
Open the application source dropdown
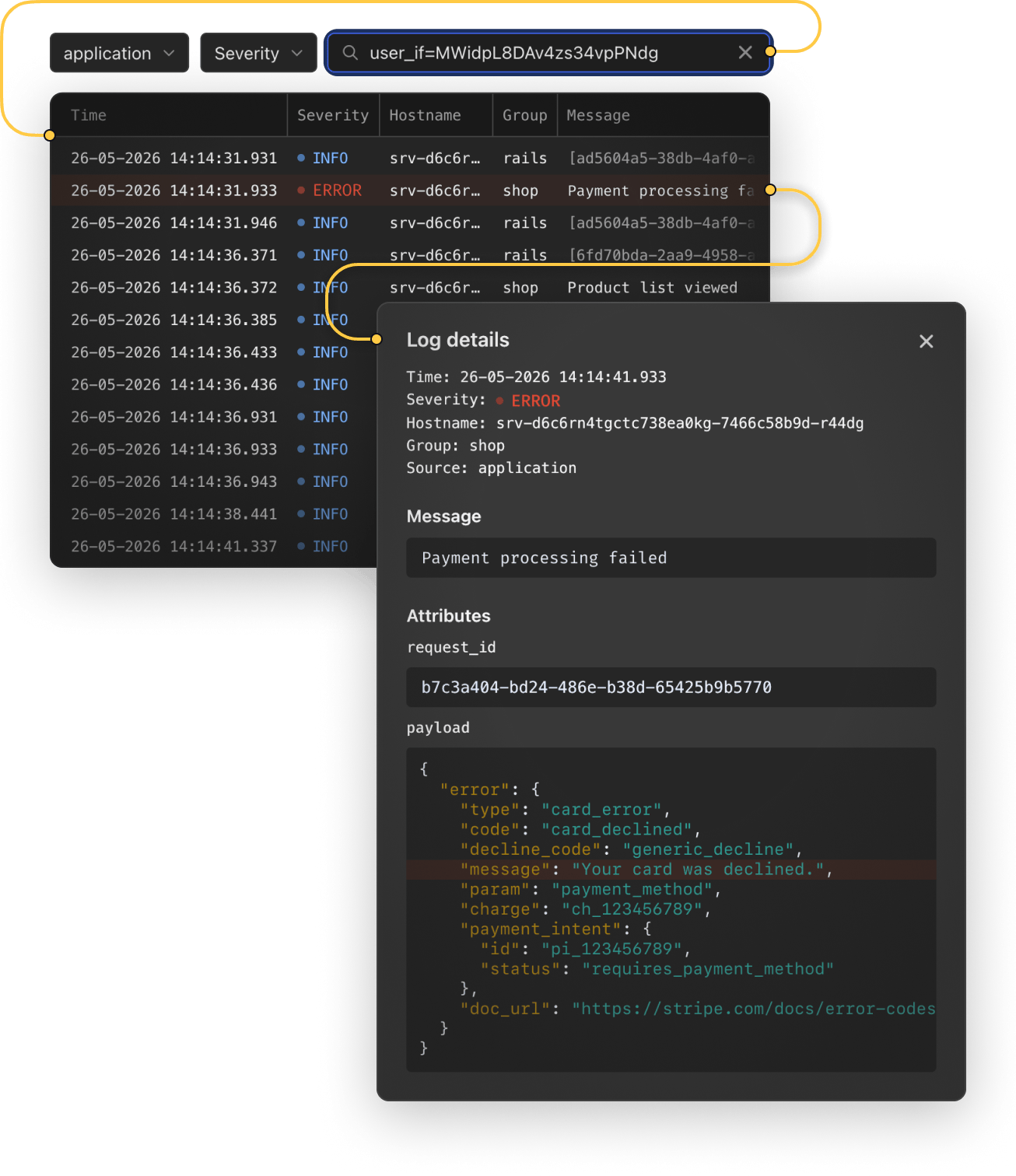click(119, 53)
